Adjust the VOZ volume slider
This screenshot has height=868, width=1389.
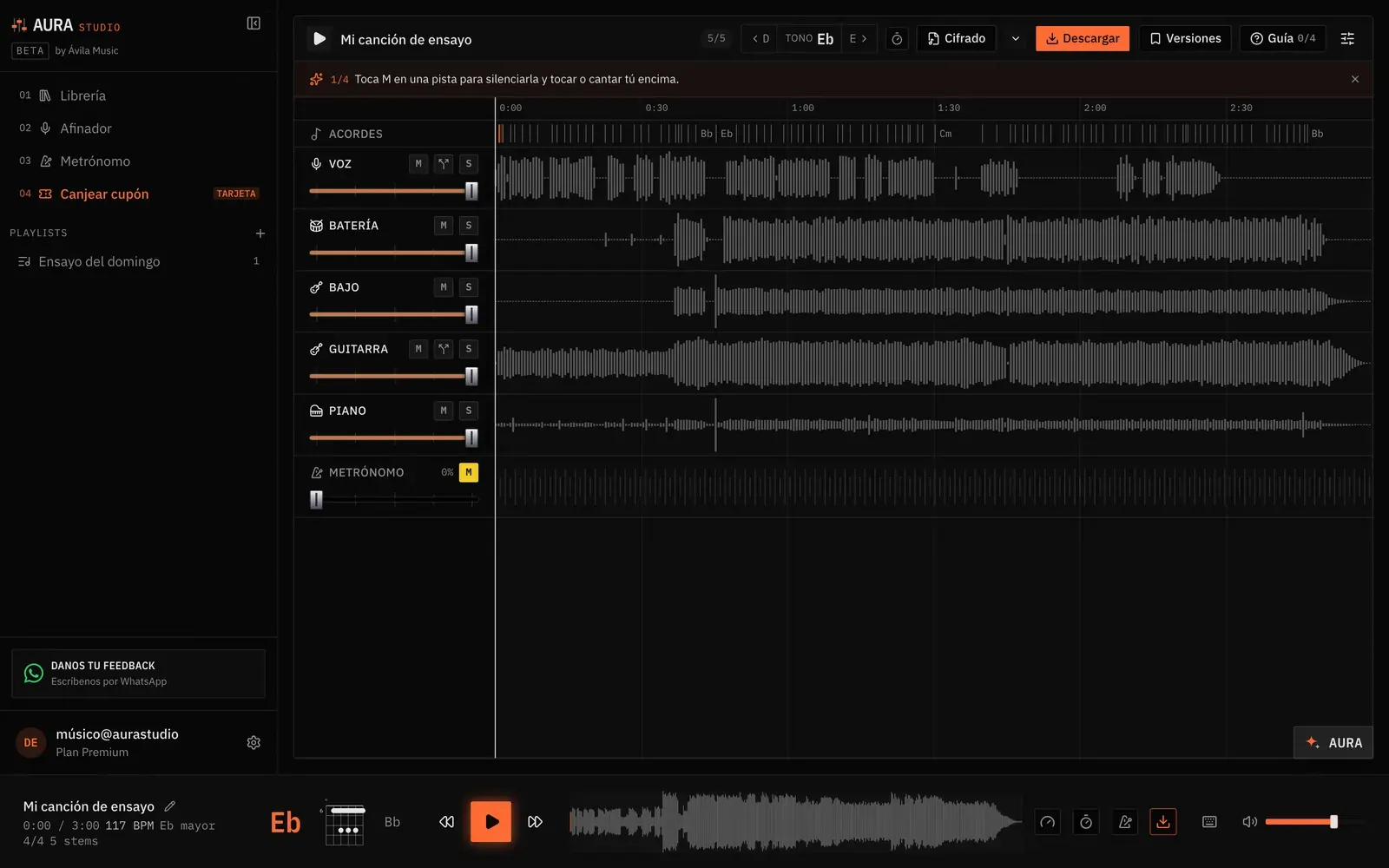pyautogui.click(x=394, y=191)
